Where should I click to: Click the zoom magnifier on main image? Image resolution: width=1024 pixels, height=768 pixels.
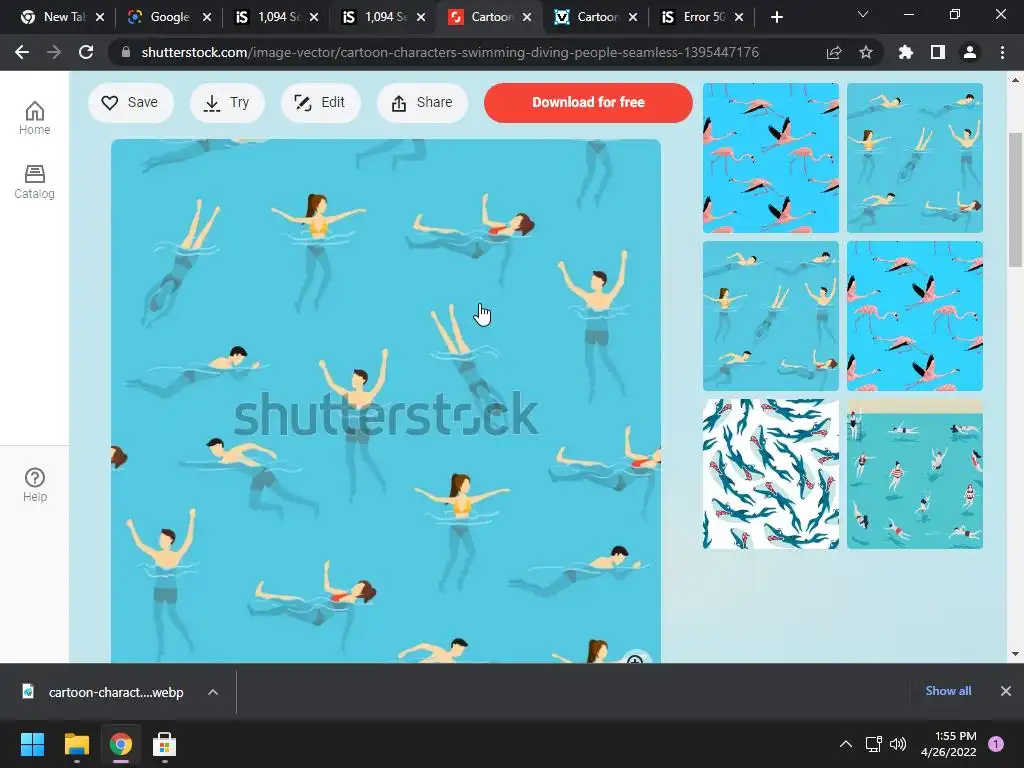click(x=635, y=658)
